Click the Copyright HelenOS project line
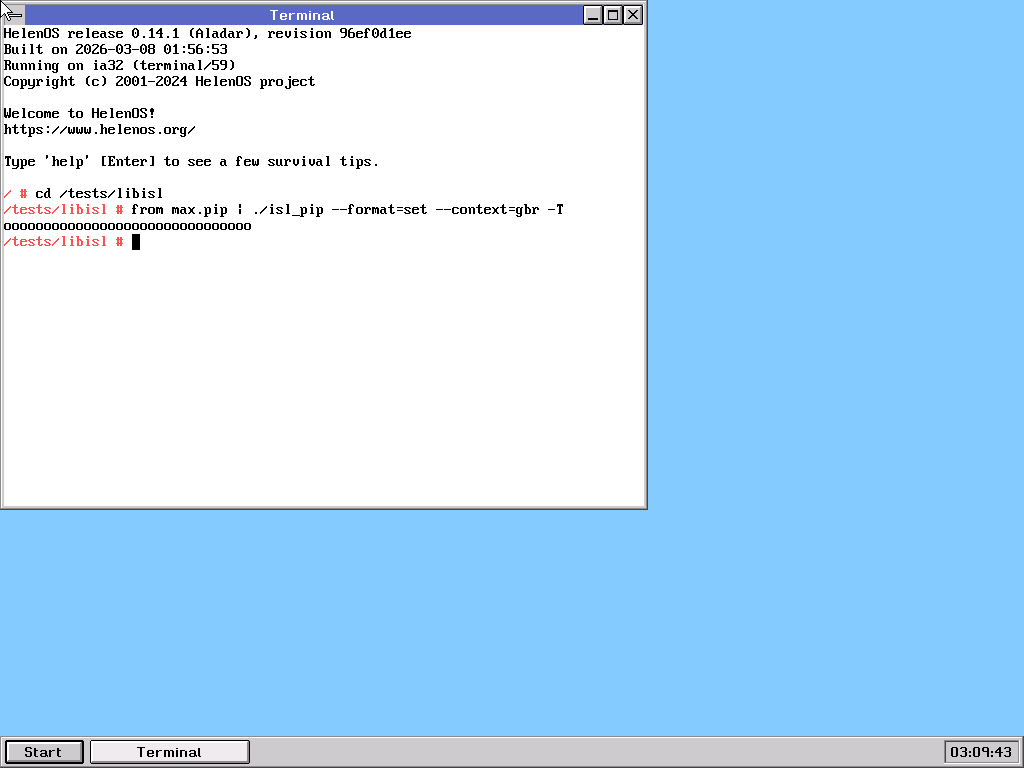This screenshot has height=768, width=1024. [159, 82]
